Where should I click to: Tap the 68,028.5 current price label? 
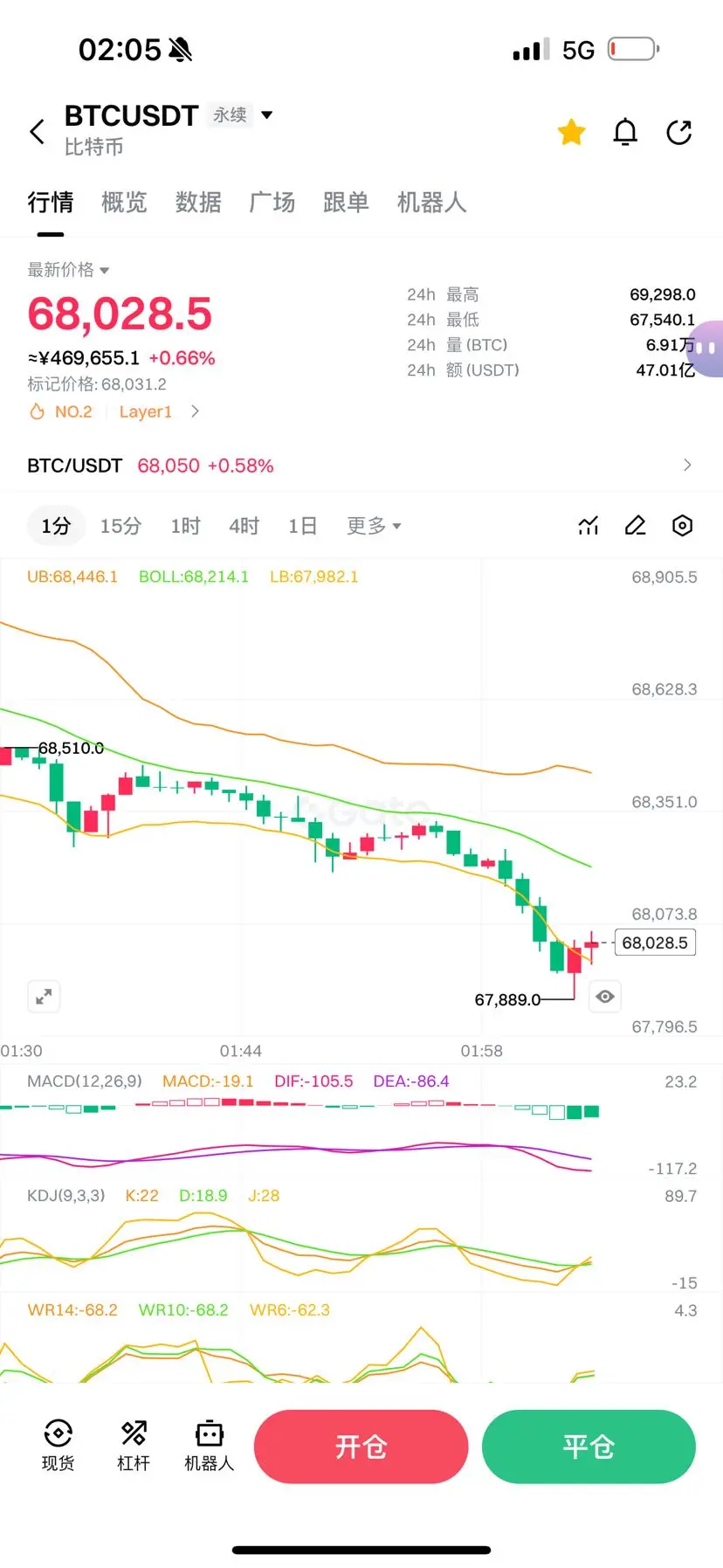(655, 943)
